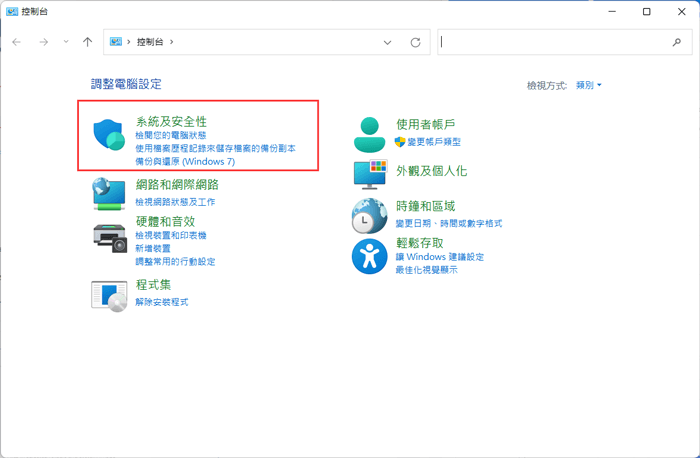
Task: Click the Up arrow to parent folder
Action: tap(88, 42)
